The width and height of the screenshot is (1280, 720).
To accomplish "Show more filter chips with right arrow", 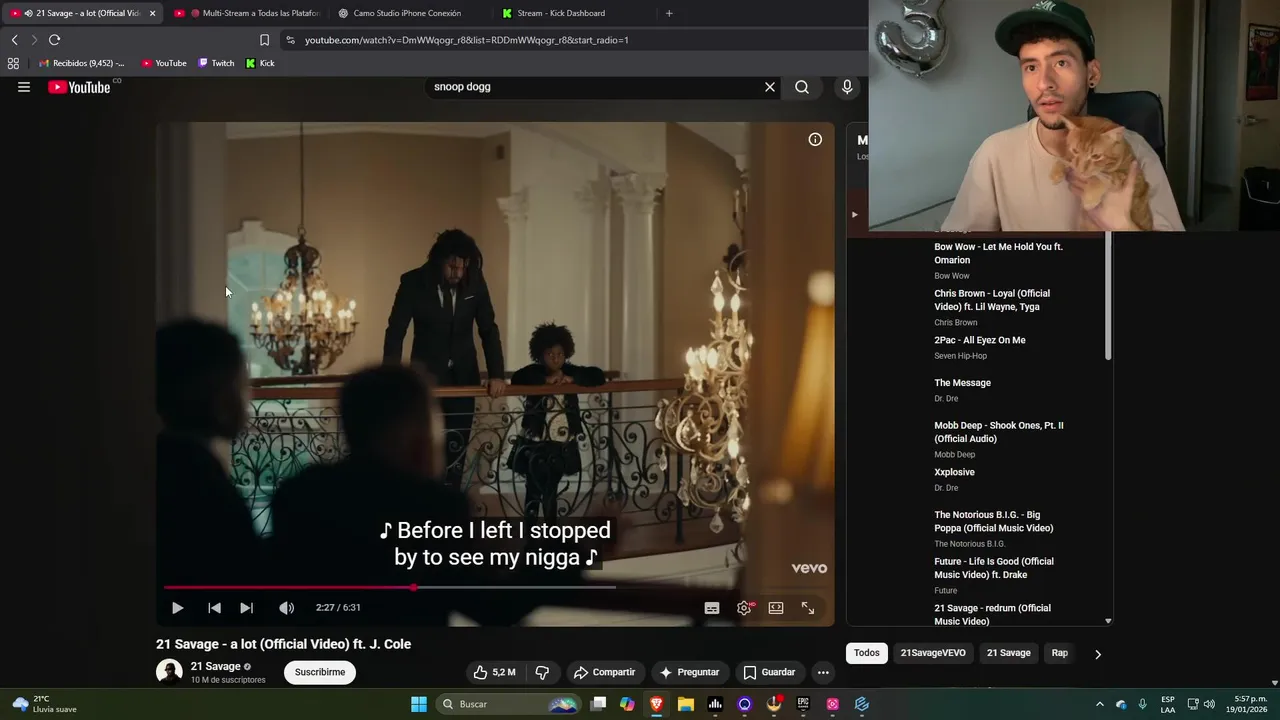I will point(1097,654).
